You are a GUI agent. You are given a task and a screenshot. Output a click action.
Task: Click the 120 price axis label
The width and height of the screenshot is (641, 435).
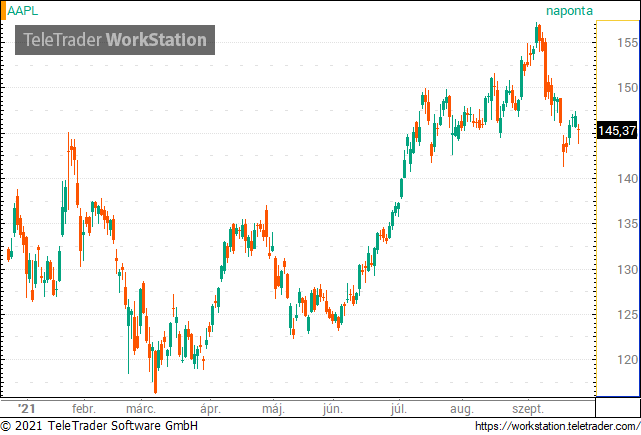pyautogui.click(x=628, y=360)
